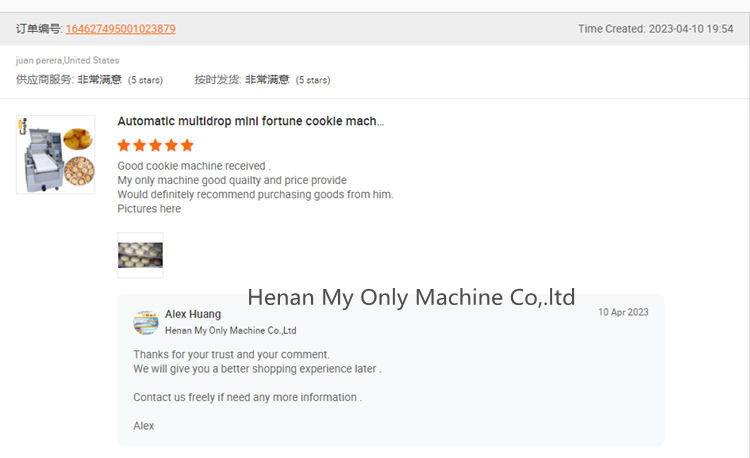The width and height of the screenshot is (750, 458).
Task: Click 'Thanks for your trust and your comment' text
Action: (x=232, y=354)
